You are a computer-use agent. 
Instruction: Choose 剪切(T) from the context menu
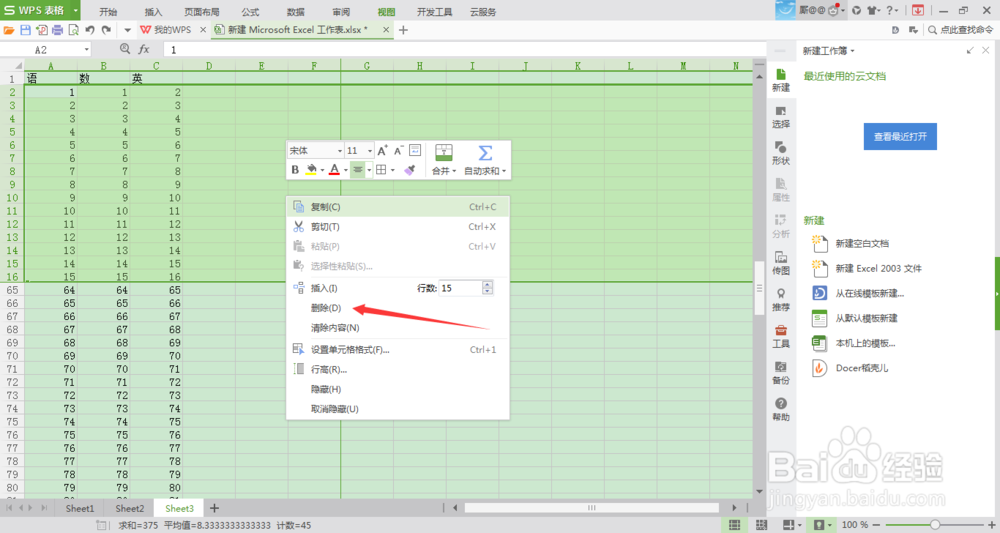point(398,226)
